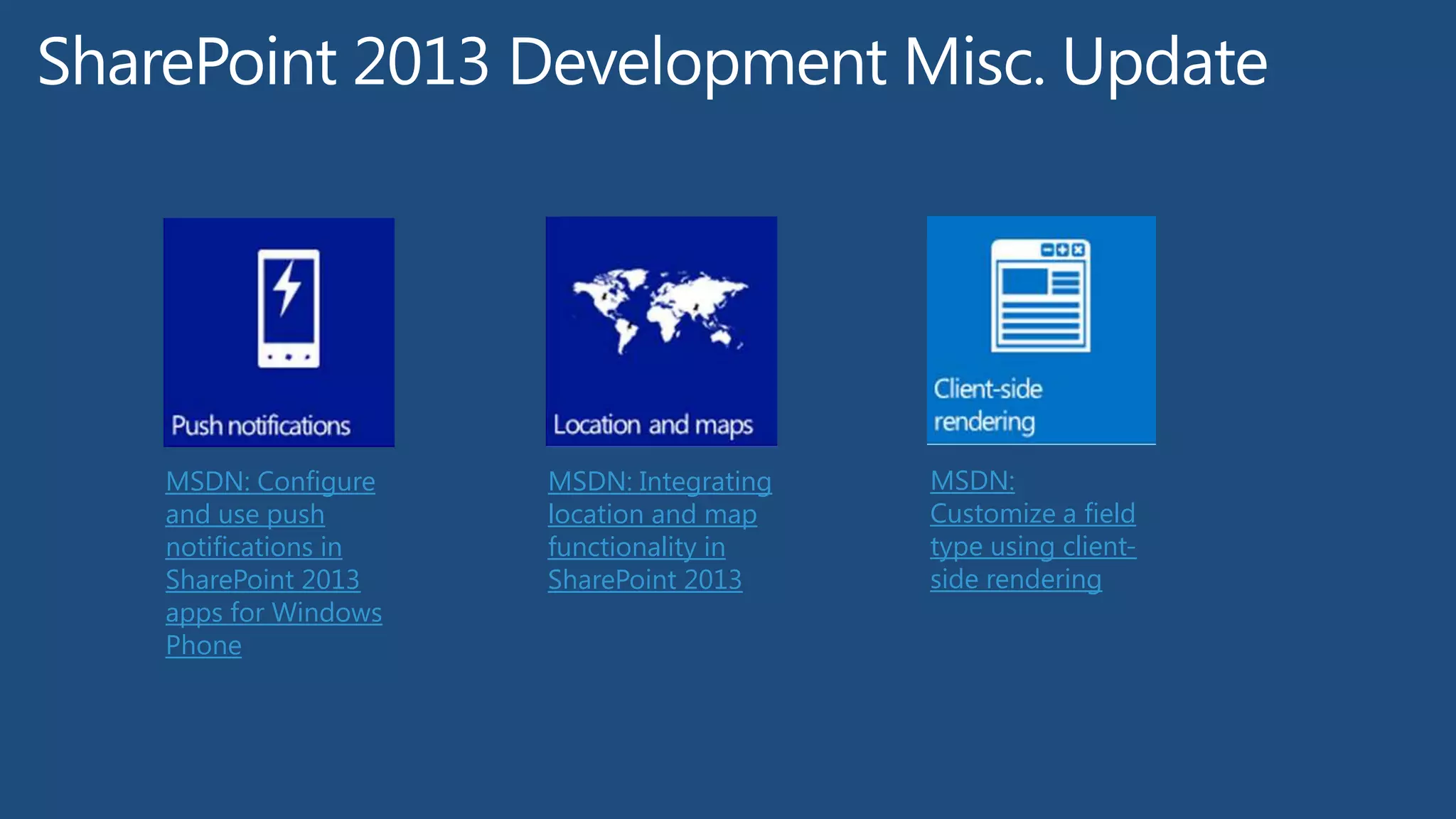Click the browser window icon above Client-side rendering
The image size is (1456, 819).
click(x=1040, y=296)
